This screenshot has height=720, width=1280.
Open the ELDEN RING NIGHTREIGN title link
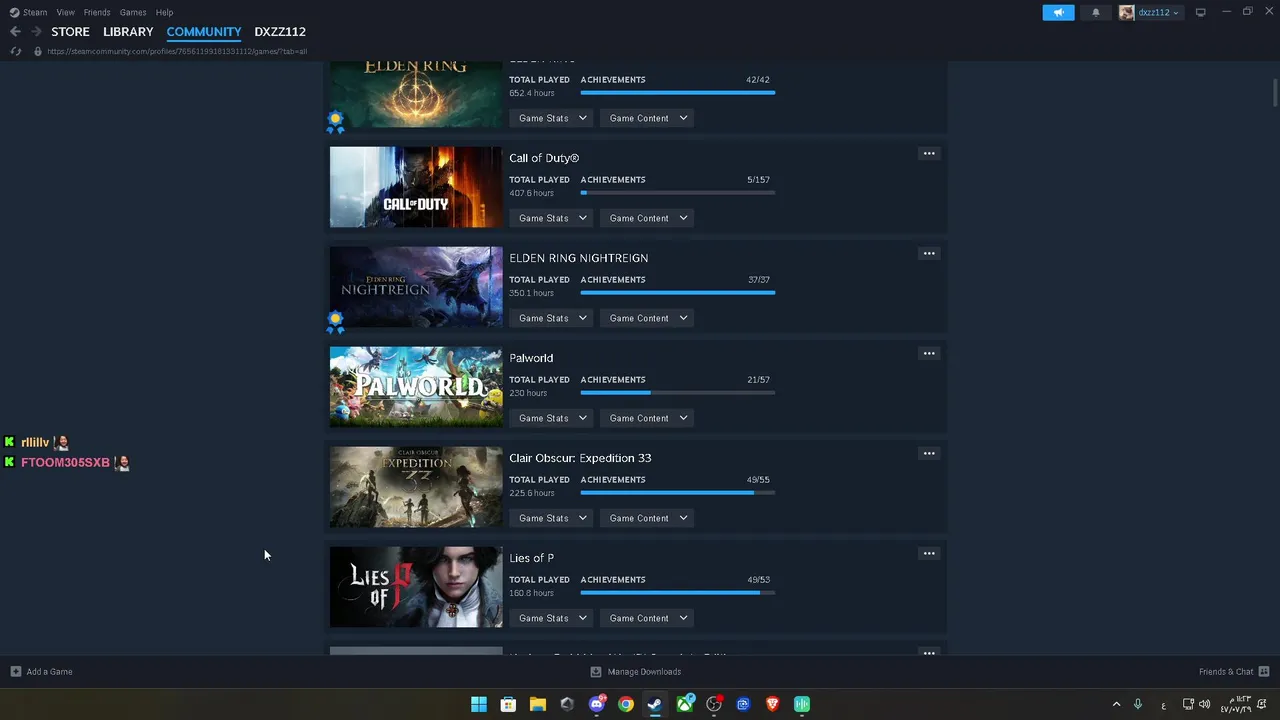pos(579,258)
